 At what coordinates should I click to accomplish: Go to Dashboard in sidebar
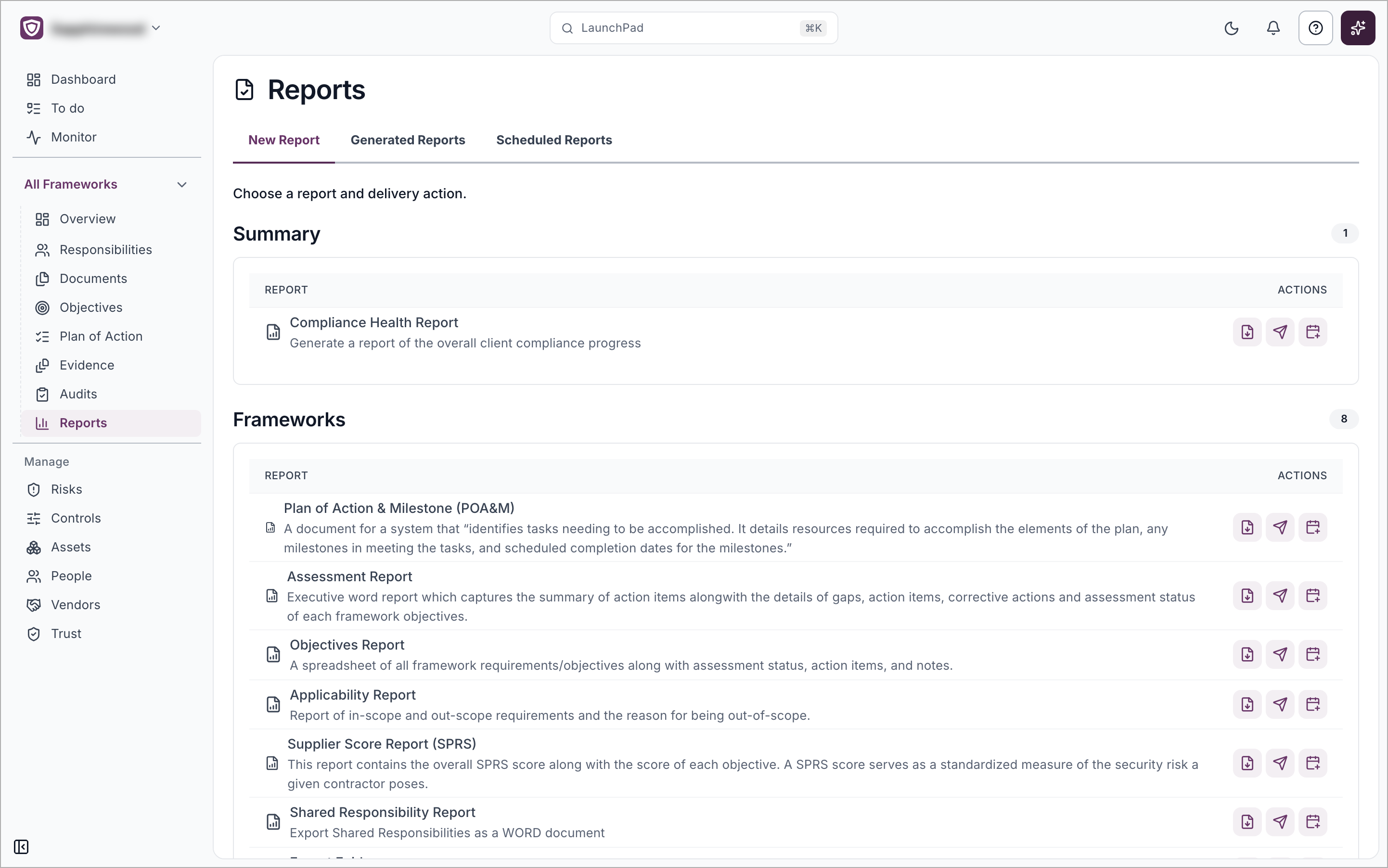(x=107, y=79)
